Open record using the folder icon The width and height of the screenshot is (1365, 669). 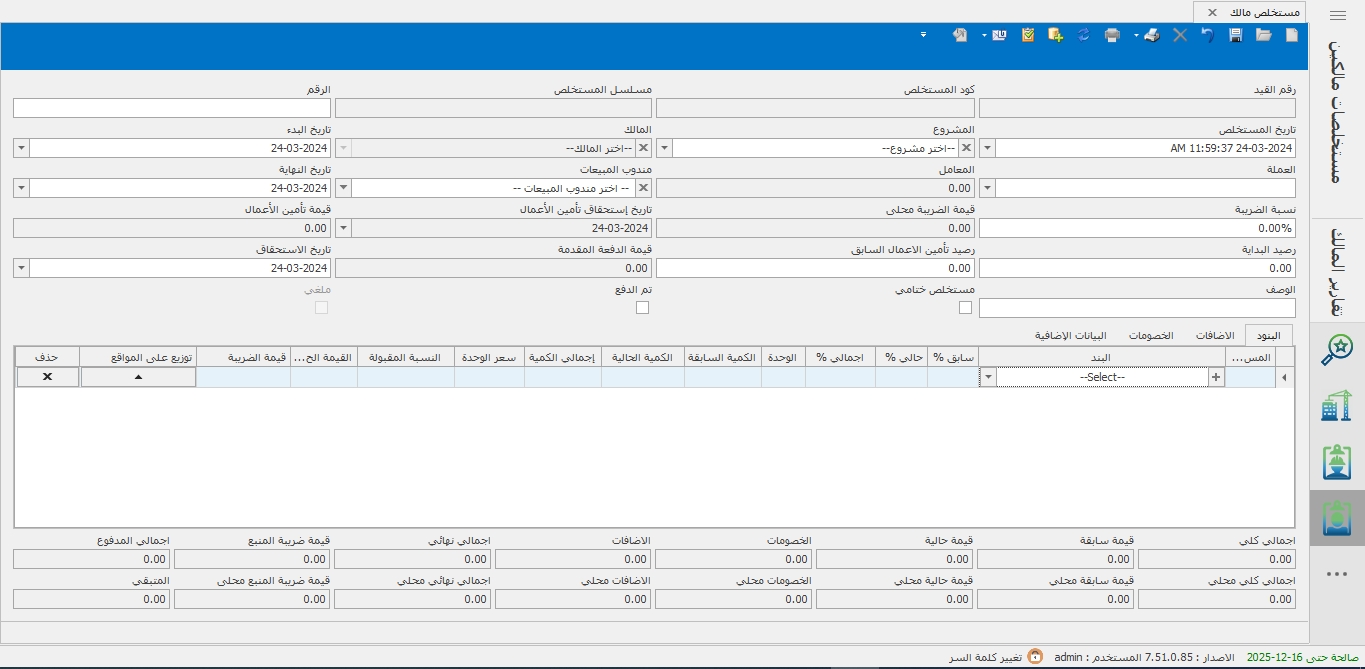[x=1264, y=35]
